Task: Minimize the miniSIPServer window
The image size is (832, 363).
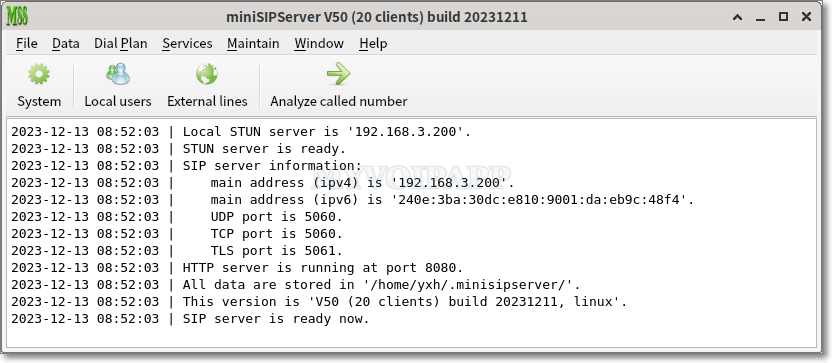Action: point(760,18)
